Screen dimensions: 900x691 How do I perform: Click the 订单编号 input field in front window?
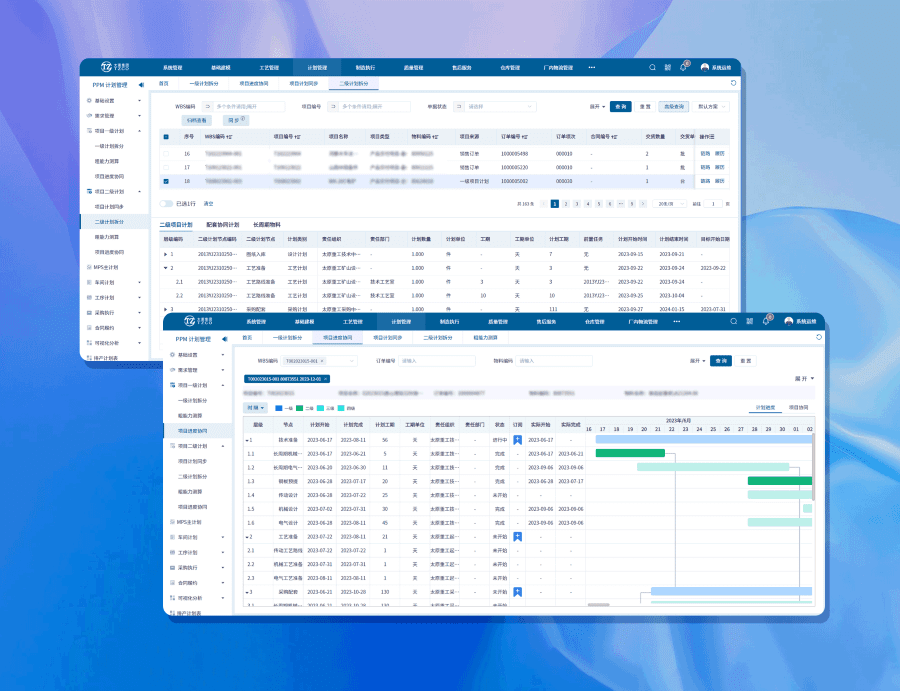437,361
